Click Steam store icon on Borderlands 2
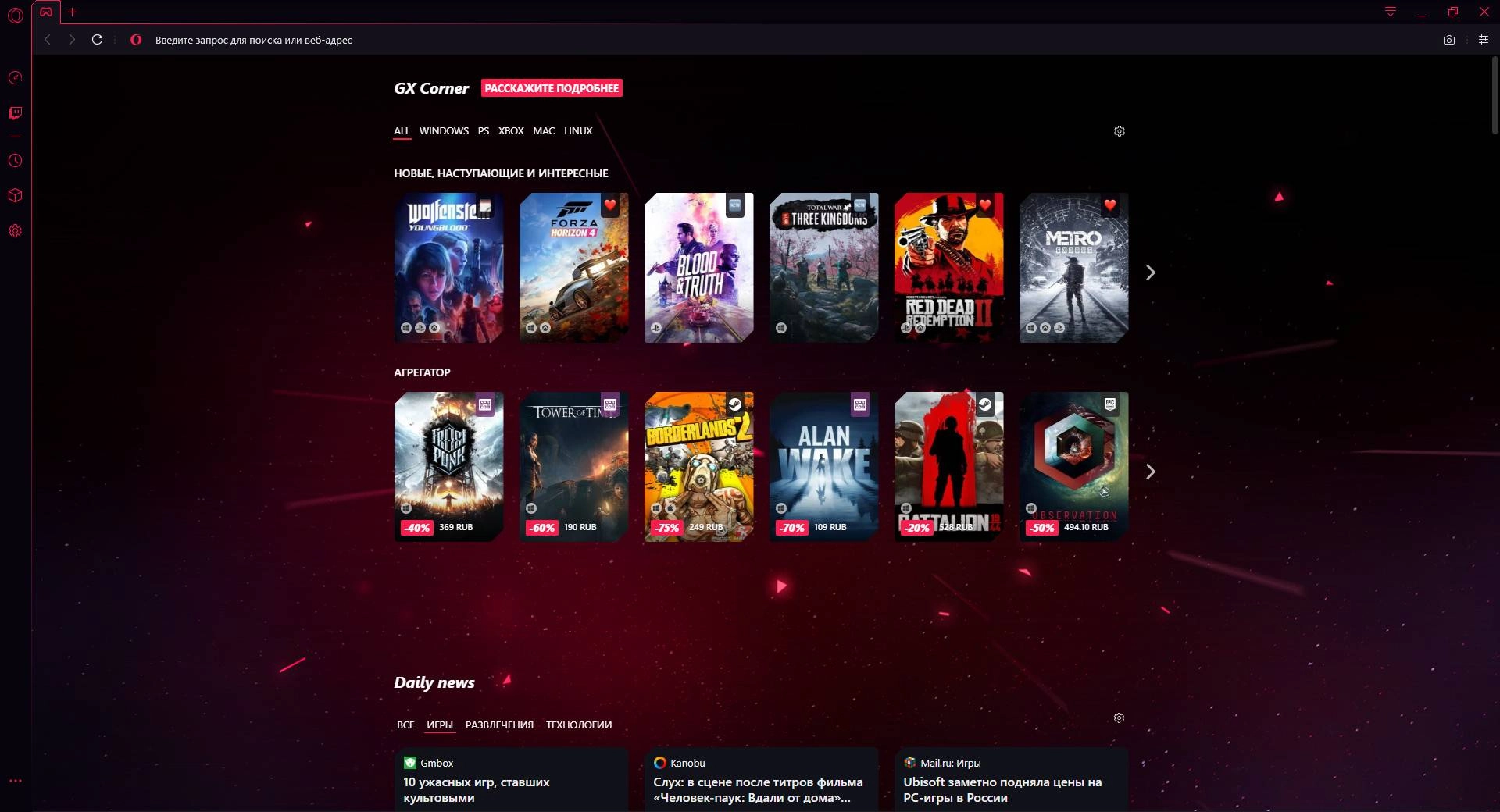 click(735, 404)
